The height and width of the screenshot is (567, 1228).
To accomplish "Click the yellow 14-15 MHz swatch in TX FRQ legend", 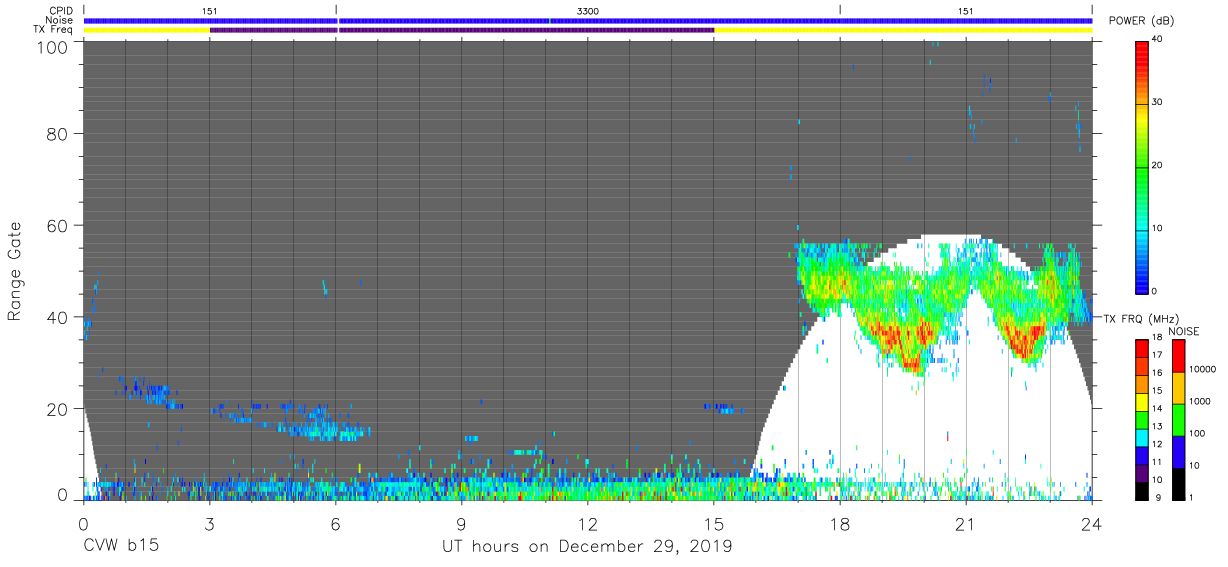I will coord(1141,401).
